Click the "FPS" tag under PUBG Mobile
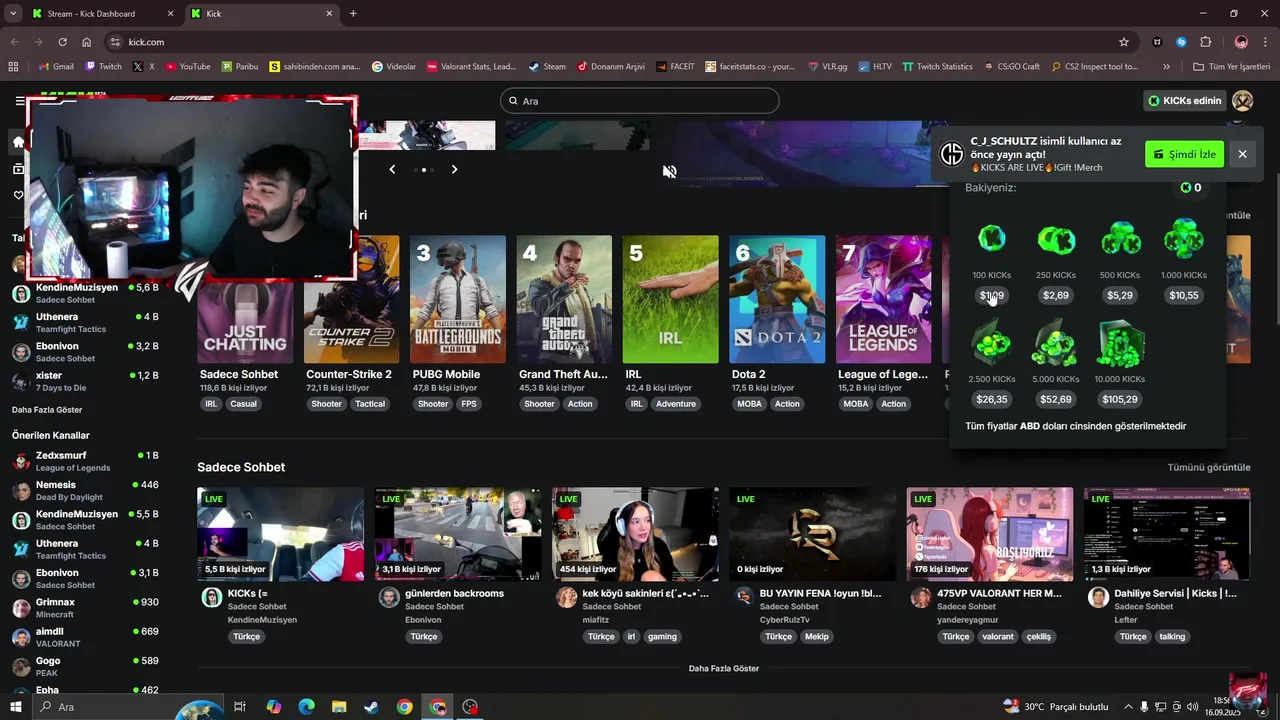The image size is (1280, 720). (469, 404)
